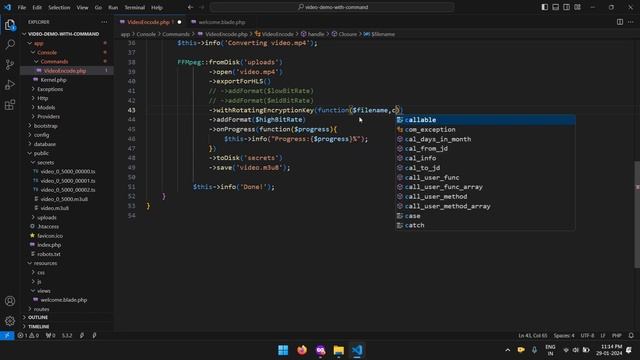Open clock and date in the taskbar
Screen dimensions: 640x360
click(x=611, y=350)
